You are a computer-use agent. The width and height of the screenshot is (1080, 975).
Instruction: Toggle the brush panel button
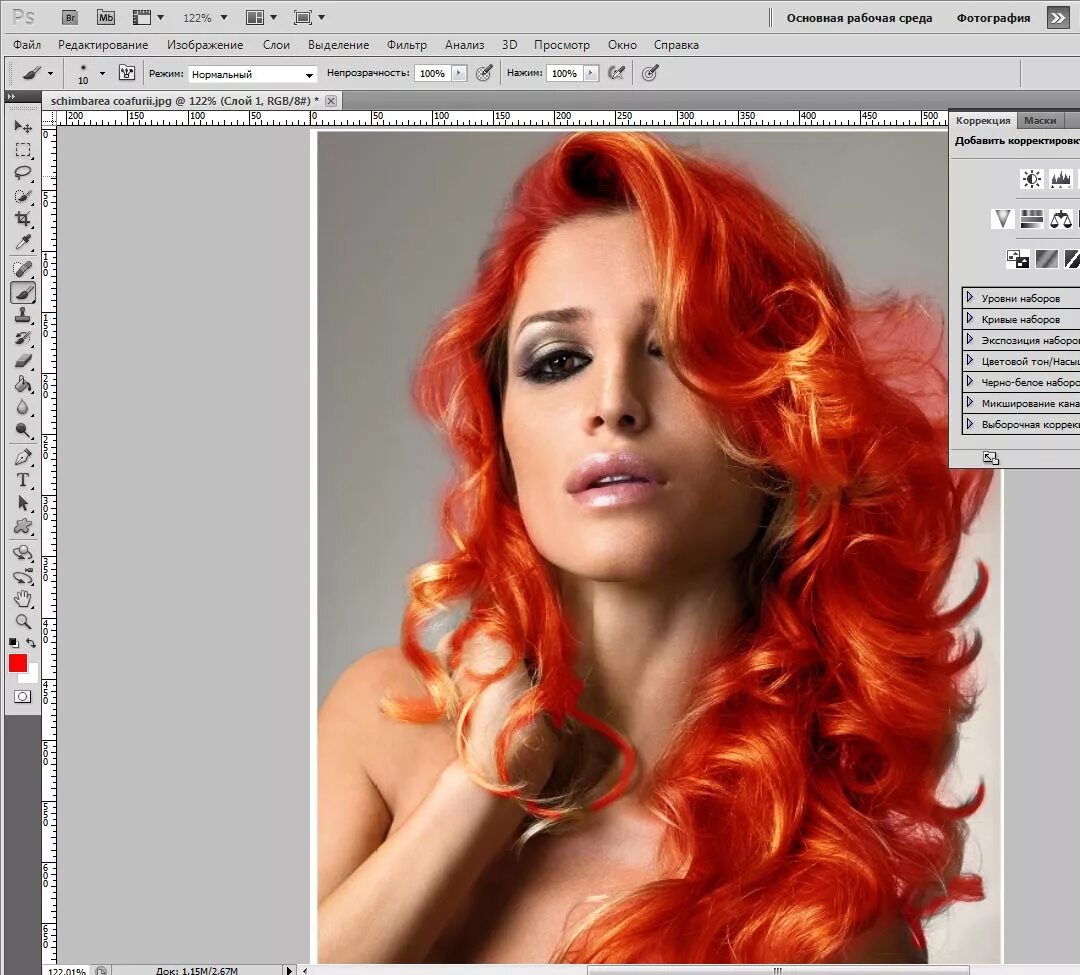click(x=127, y=72)
